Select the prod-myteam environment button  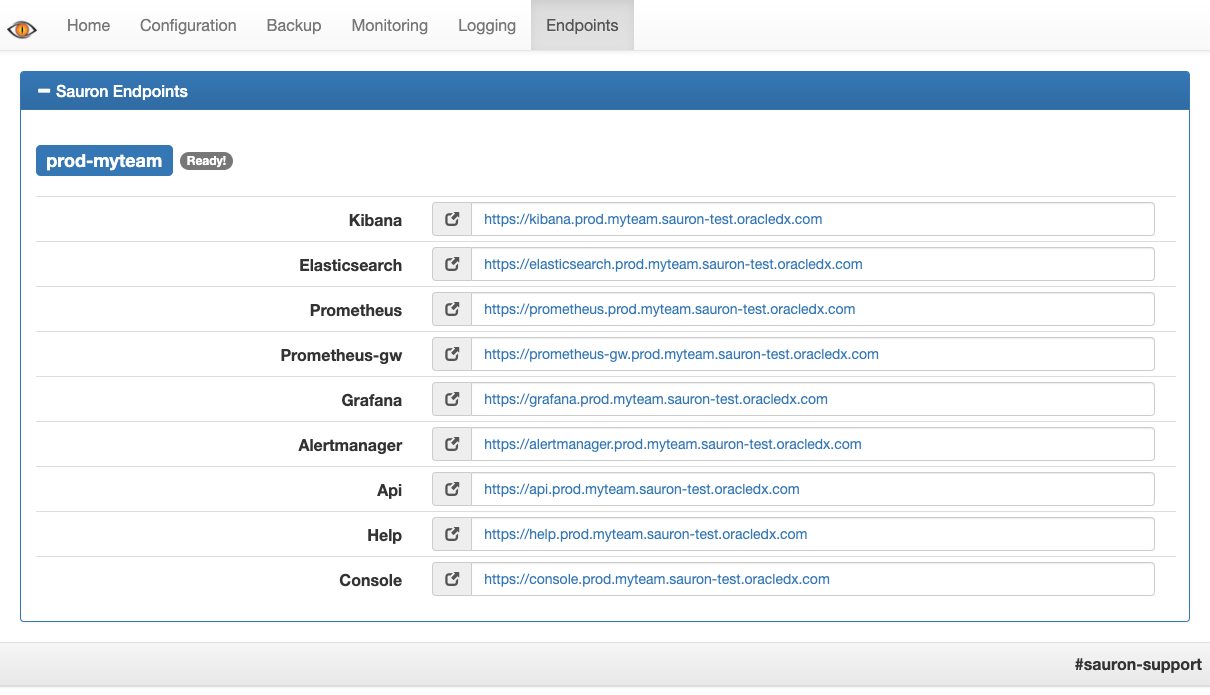point(104,160)
